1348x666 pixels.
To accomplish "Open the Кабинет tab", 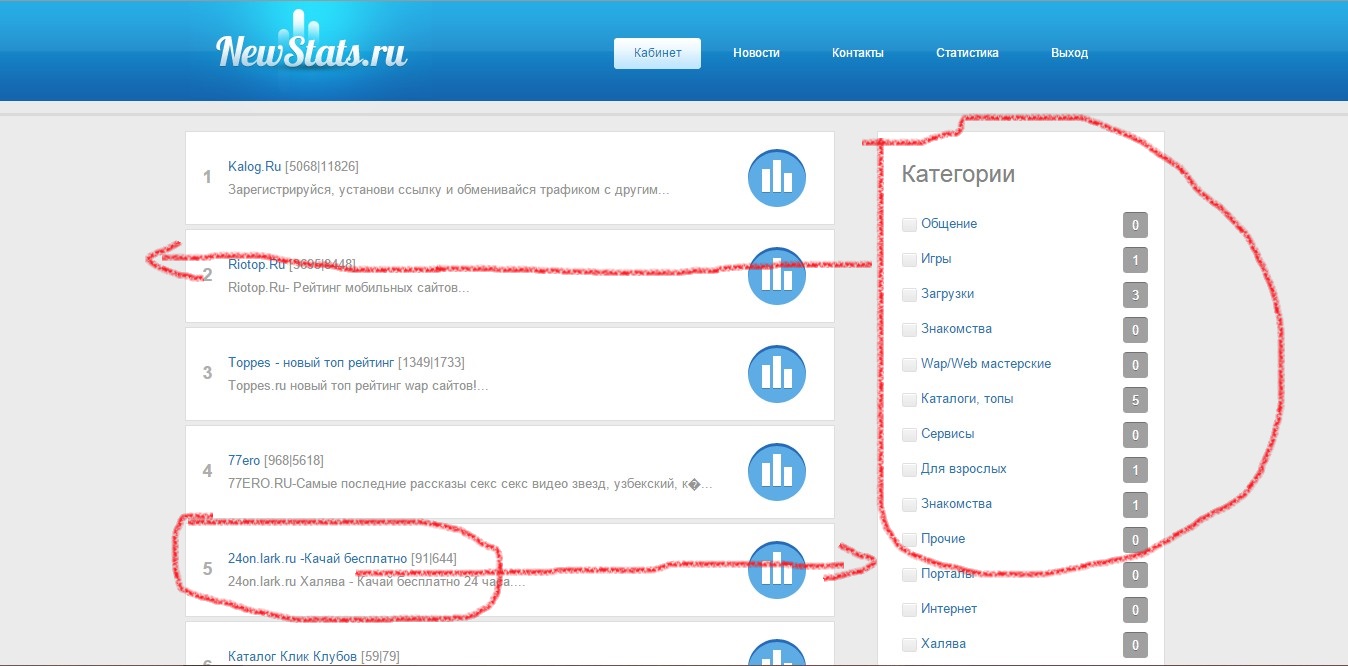I will 657,53.
